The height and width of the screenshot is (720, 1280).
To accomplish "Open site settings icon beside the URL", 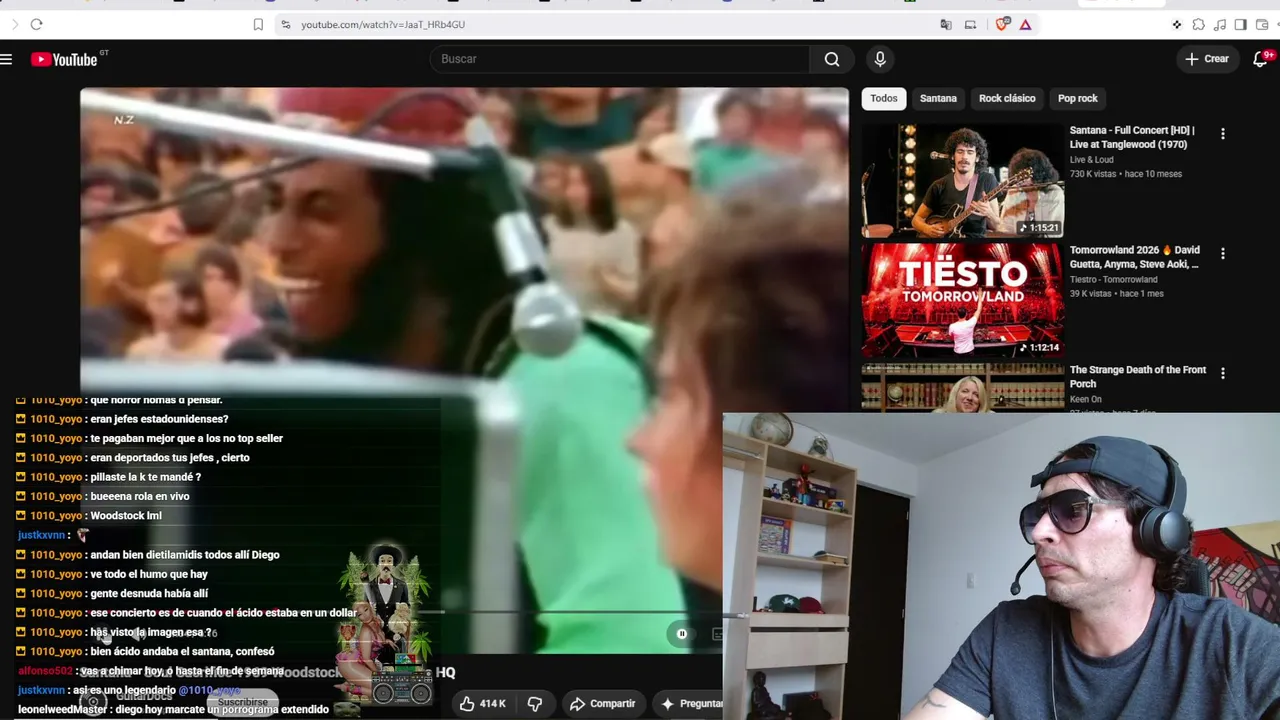I will click(x=286, y=24).
